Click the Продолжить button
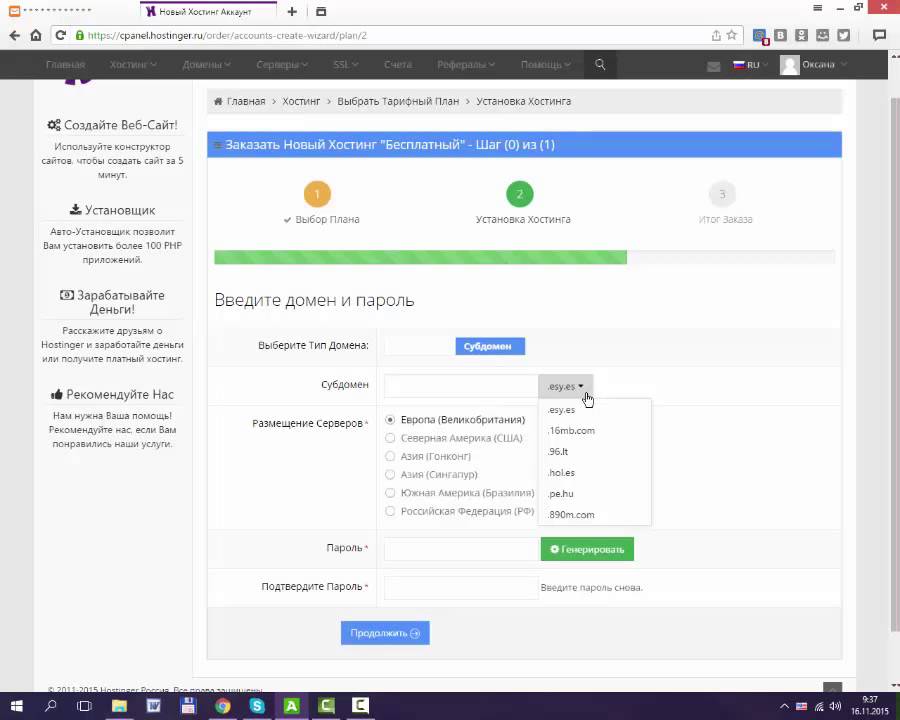The height and width of the screenshot is (720, 900). [x=385, y=633]
